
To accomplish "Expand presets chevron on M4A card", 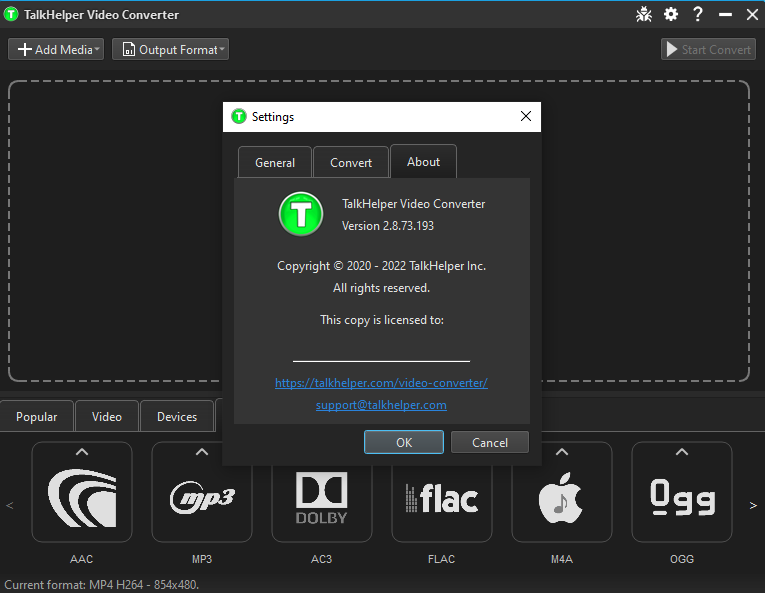I will (x=562, y=452).
